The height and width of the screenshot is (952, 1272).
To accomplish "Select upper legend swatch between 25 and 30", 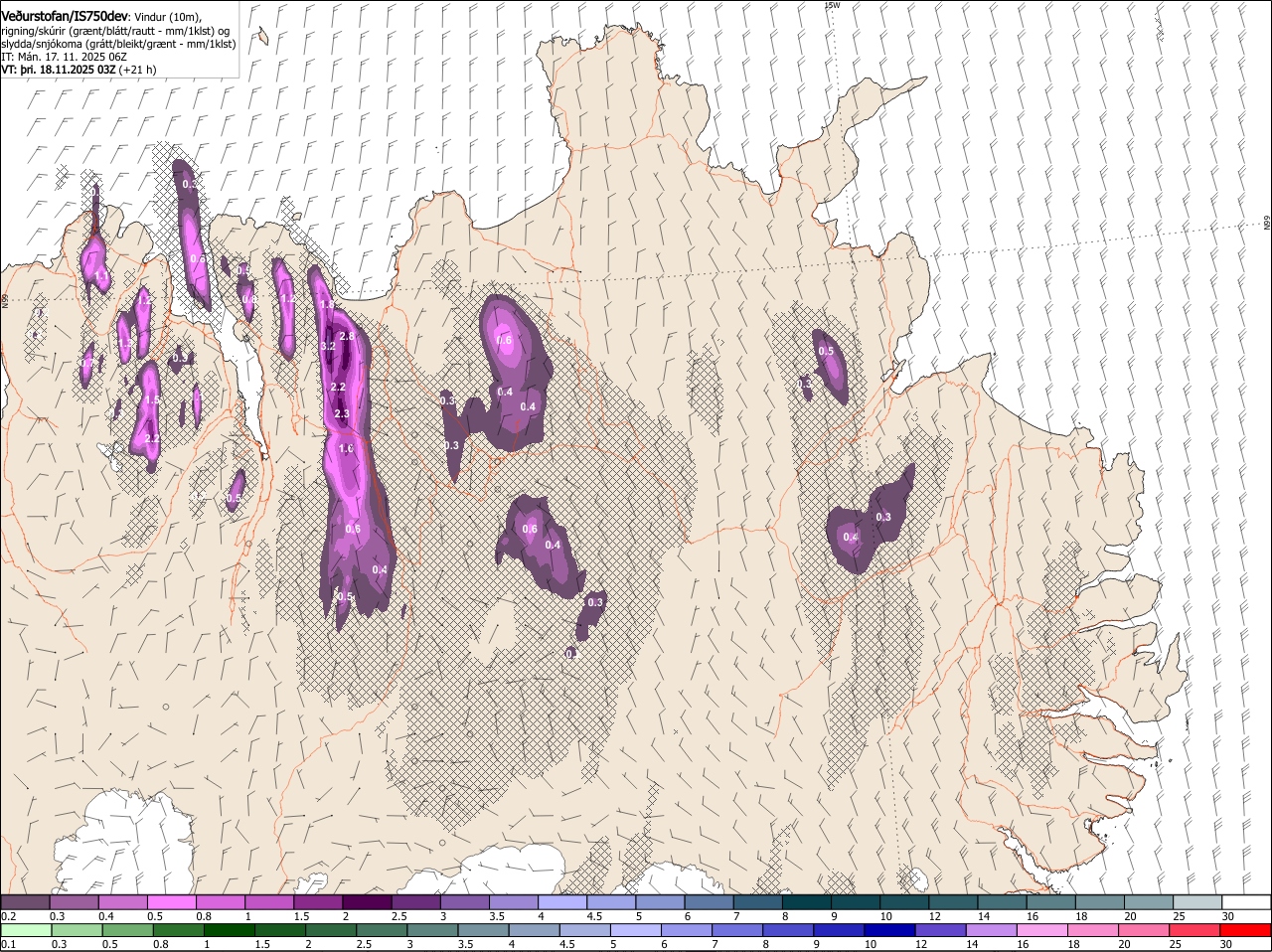I will [1197, 901].
